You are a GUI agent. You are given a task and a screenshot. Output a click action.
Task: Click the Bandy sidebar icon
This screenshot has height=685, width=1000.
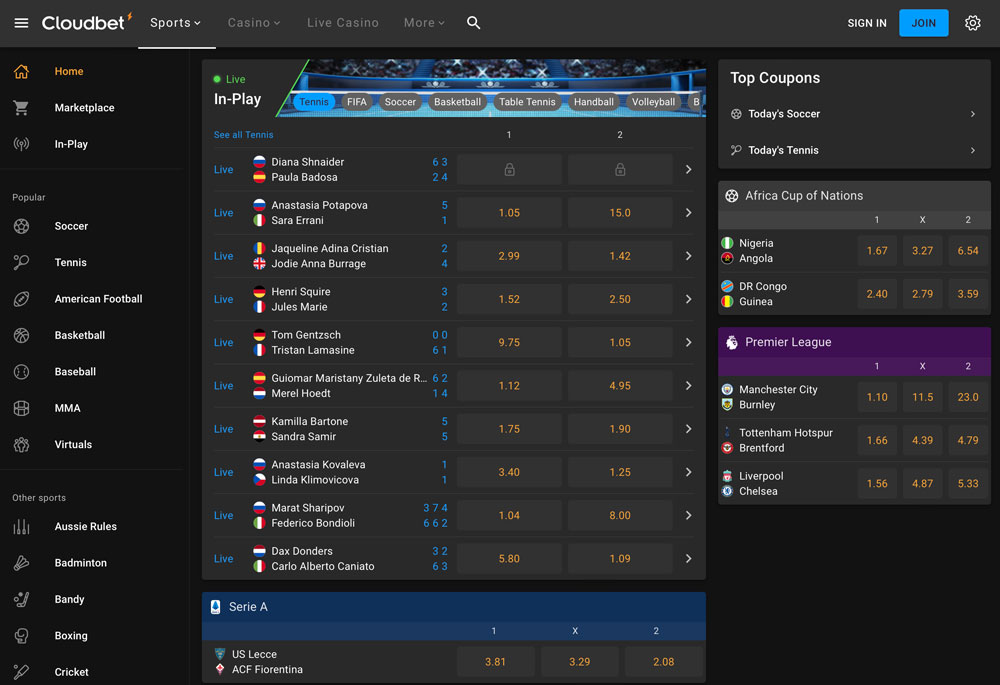point(21,599)
